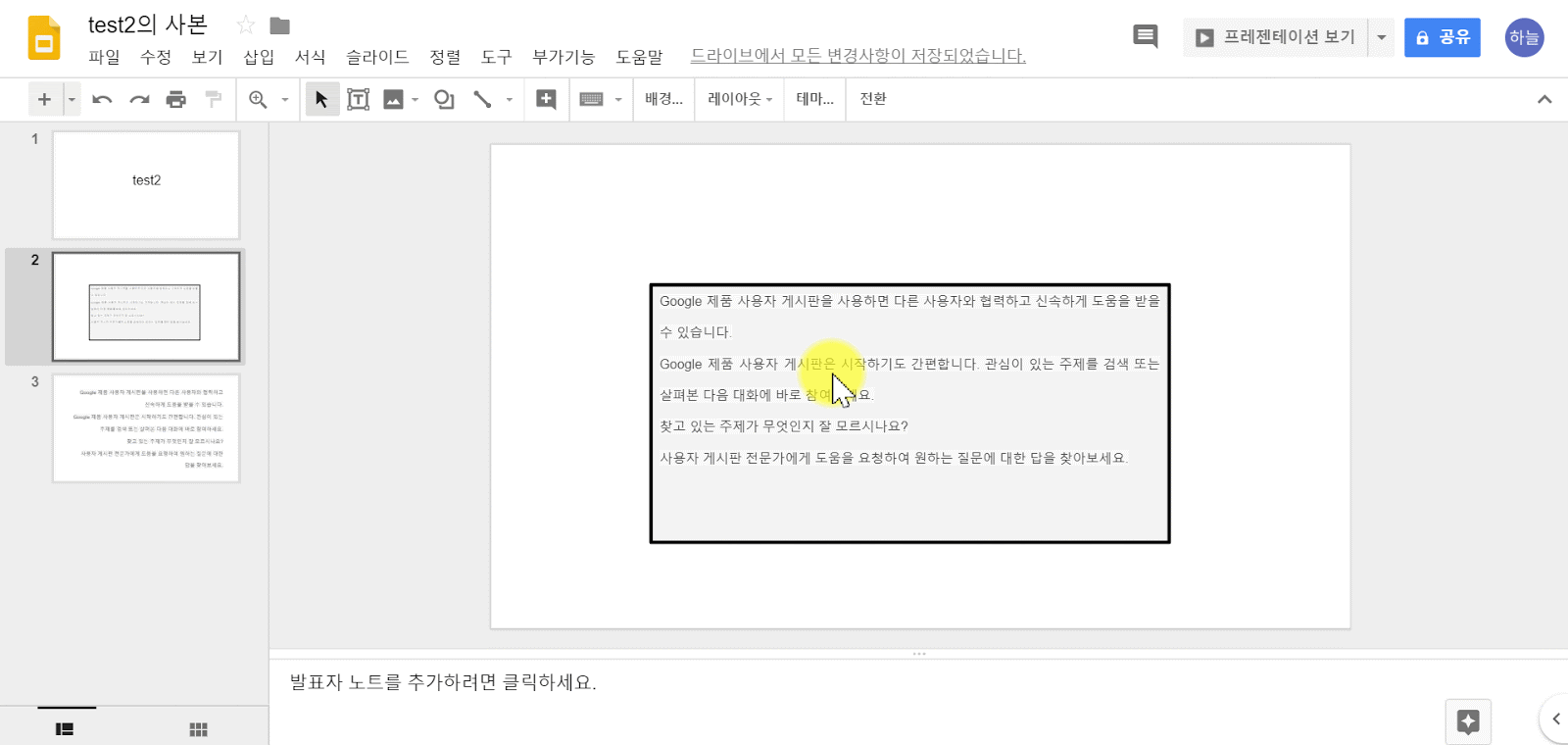Expand the new slide layout dropdown
1568x745 pixels.
click(72, 99)
